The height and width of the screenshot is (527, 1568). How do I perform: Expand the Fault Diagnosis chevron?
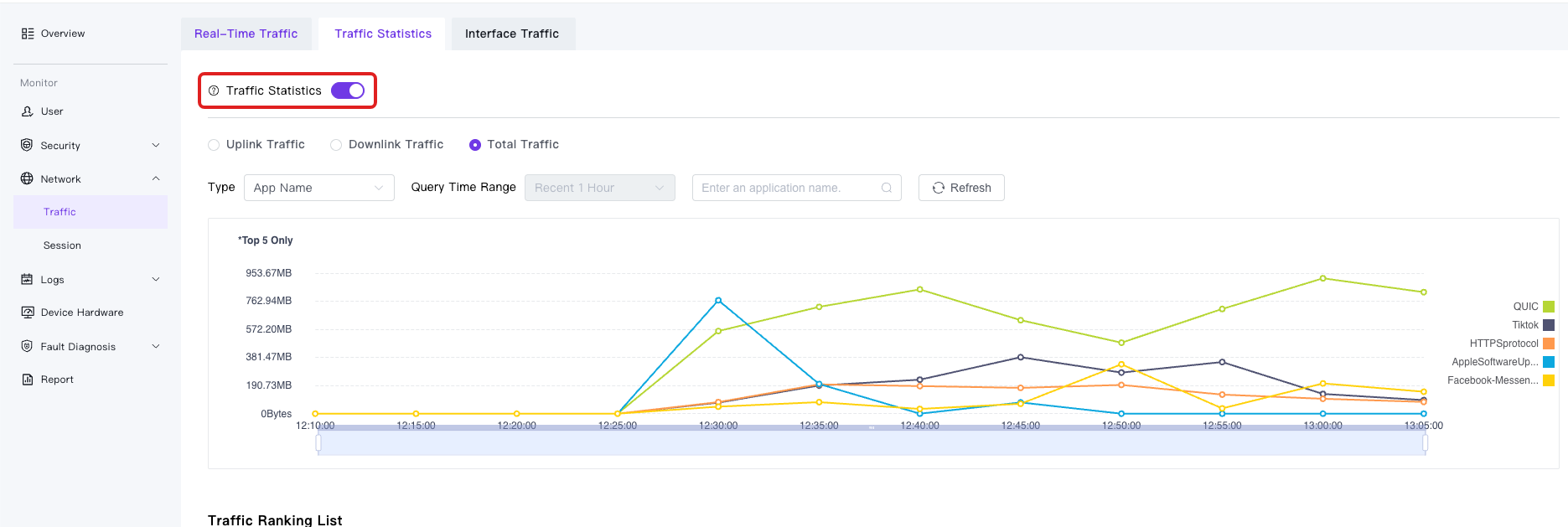tap(156, 346)
